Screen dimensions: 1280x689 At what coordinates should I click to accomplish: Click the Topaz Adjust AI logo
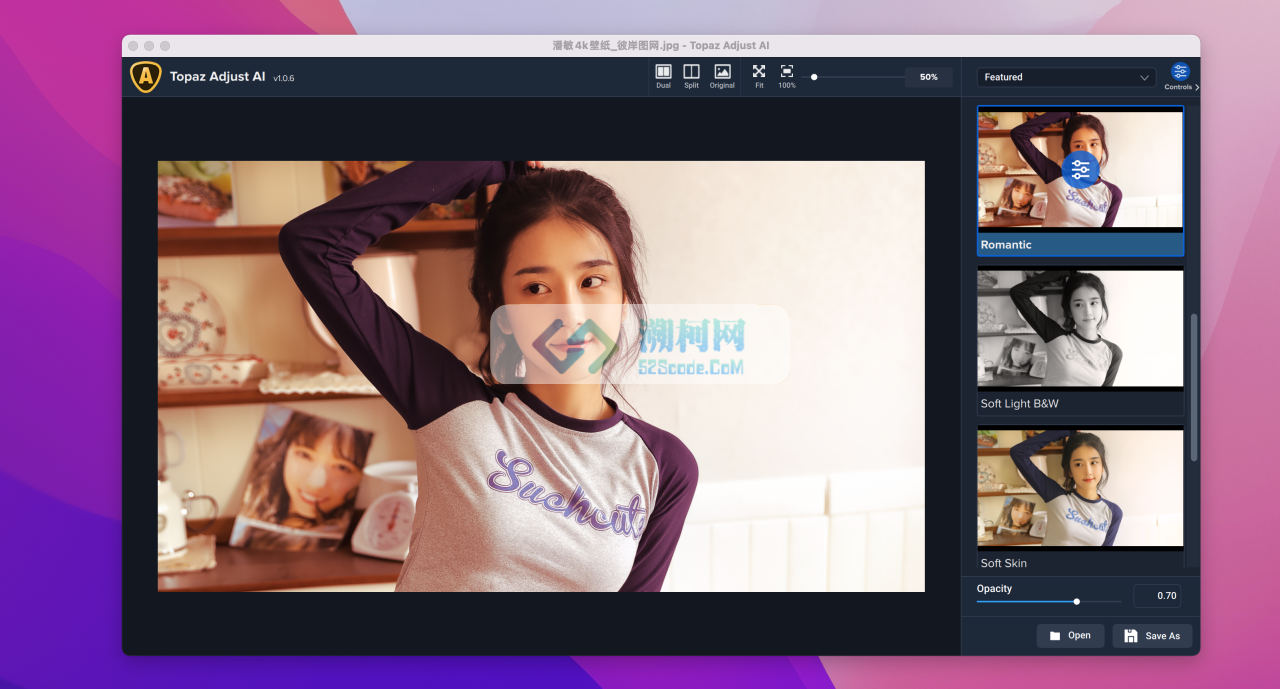pyautogui.click(x=146, y=77)
